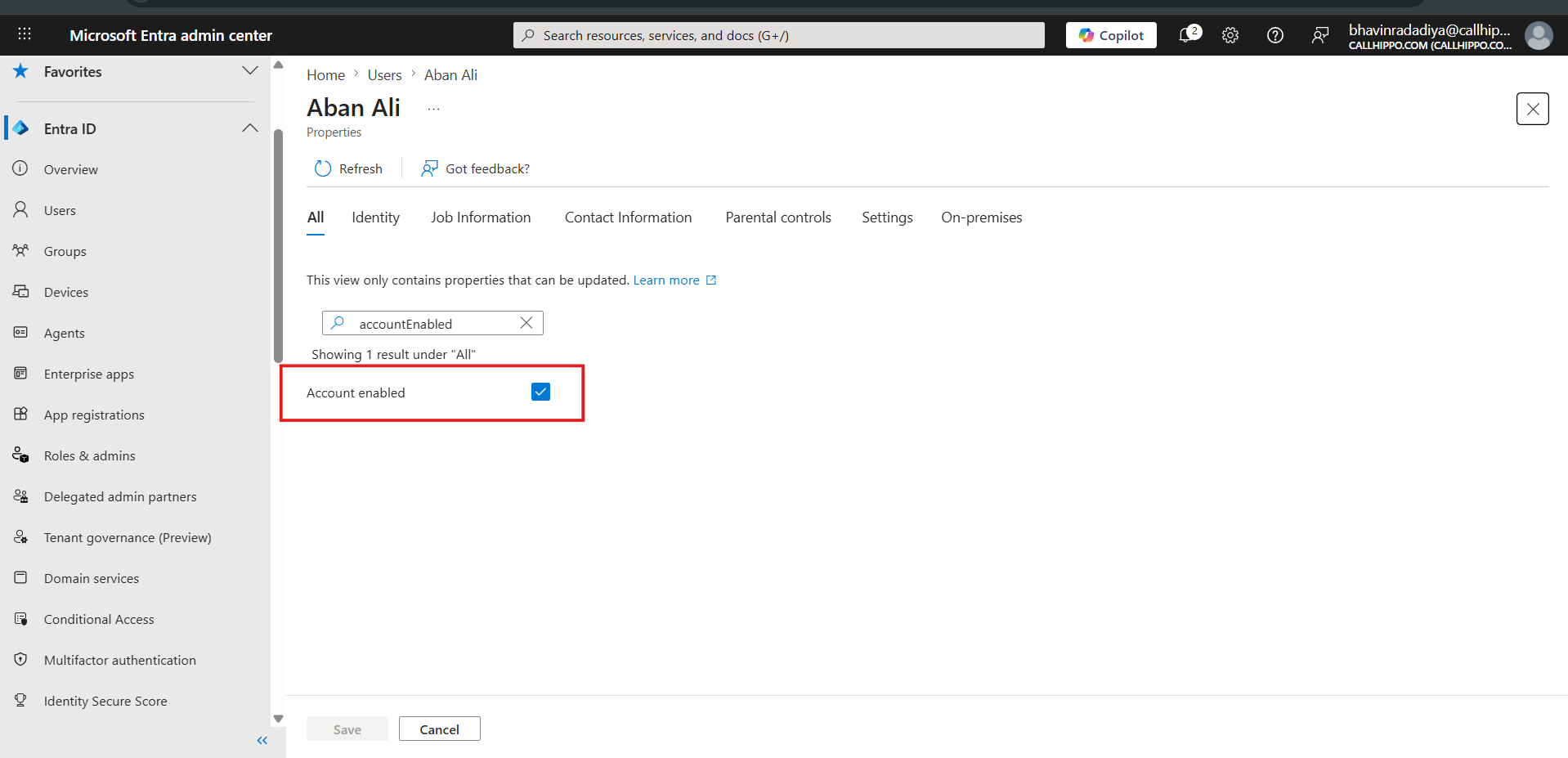Collapse the sidebar with double arrow

pyautogui.click(x=262, y=740)
